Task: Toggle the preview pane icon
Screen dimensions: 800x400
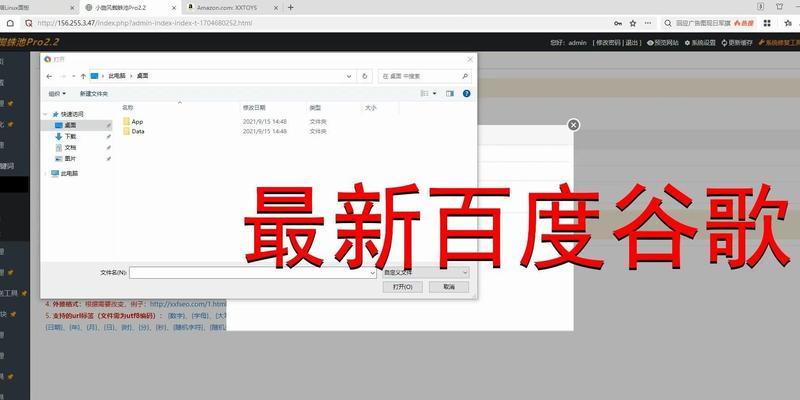Action: pos(450,94)
